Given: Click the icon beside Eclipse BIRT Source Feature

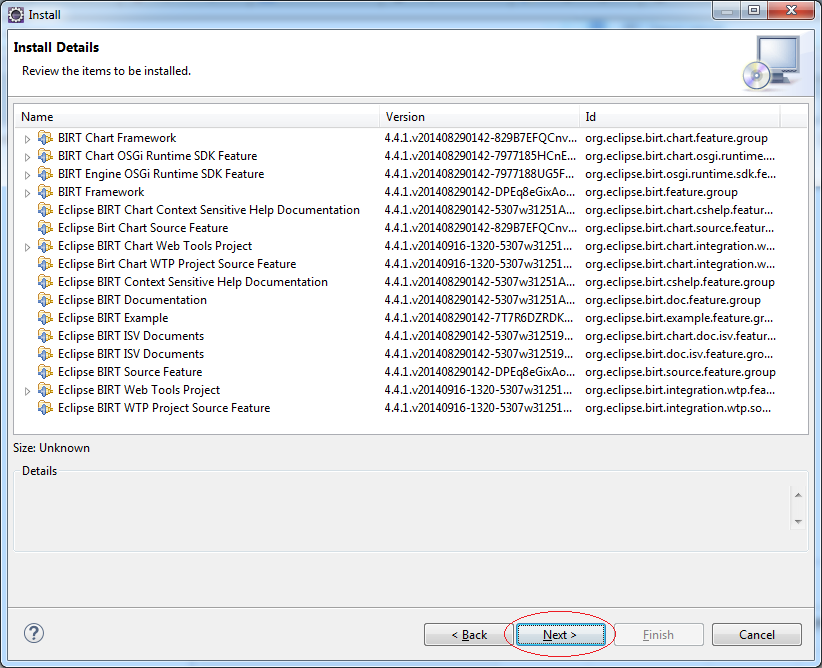Looking at the screenshot, I should 45,372.
